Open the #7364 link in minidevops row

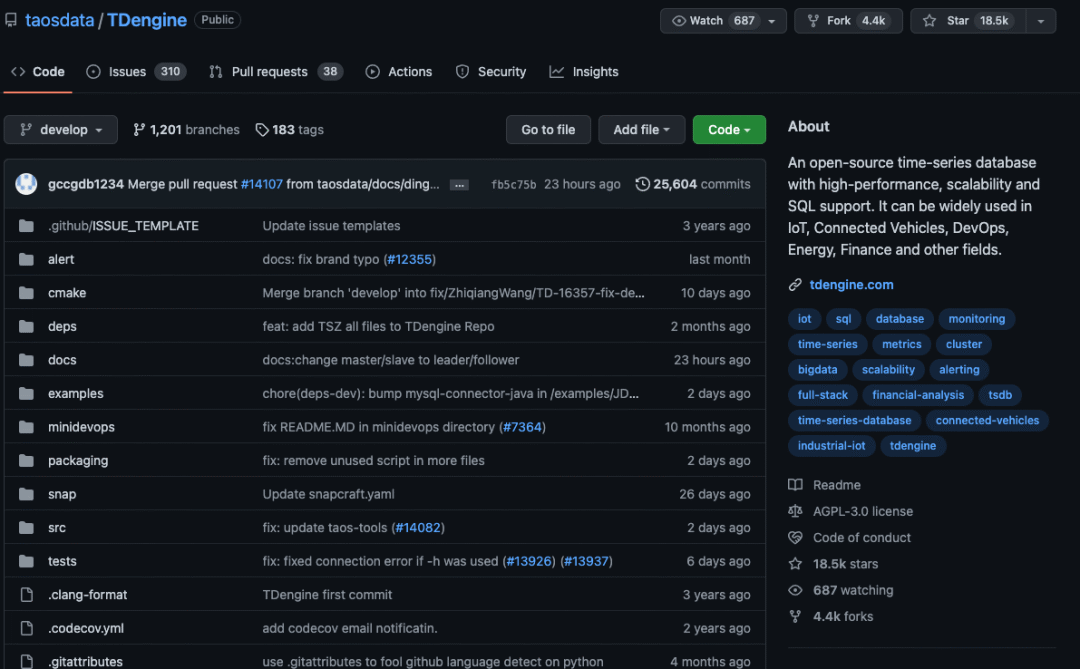pyautogui.click(x=522, y=427)
